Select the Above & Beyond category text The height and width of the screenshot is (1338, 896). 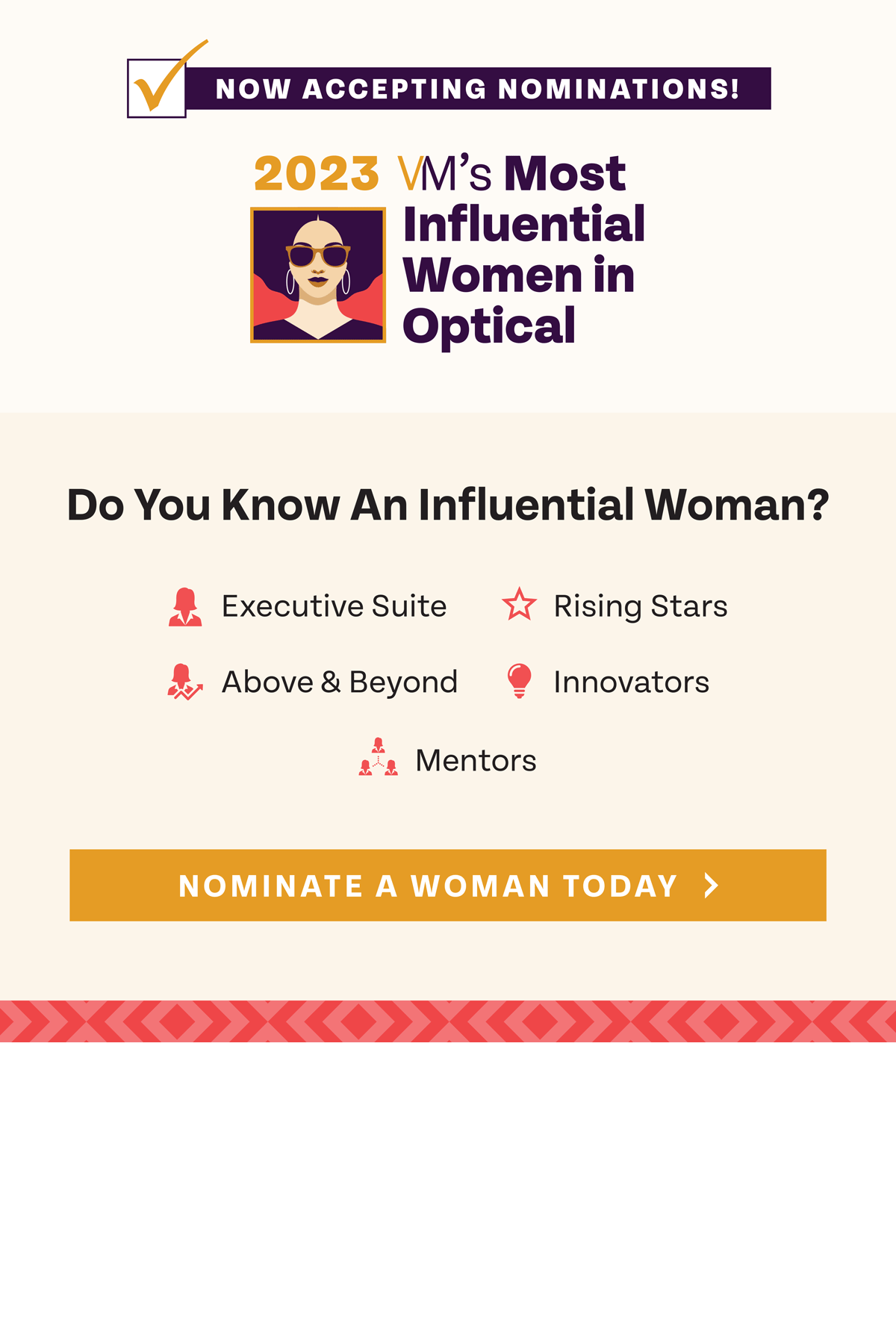coord(340,682)
